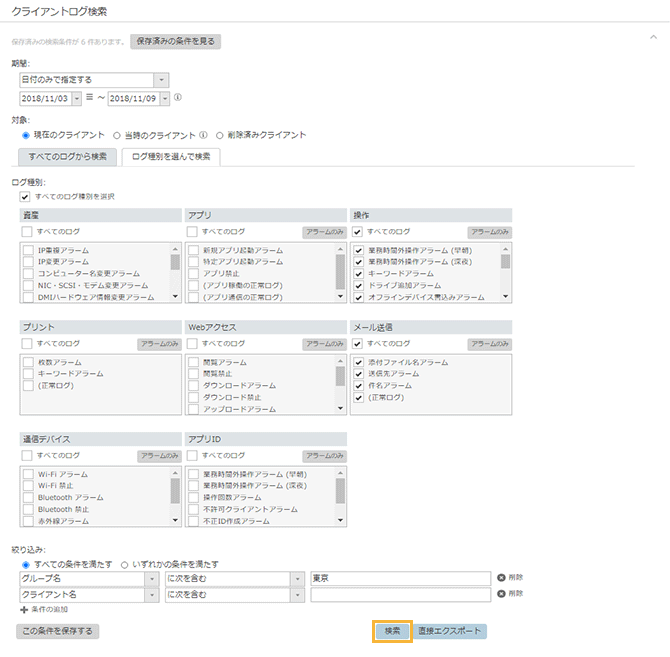Open に次を含む dropdown in クライアント名 row
The image size is (670, 657).
pos(297,594)
